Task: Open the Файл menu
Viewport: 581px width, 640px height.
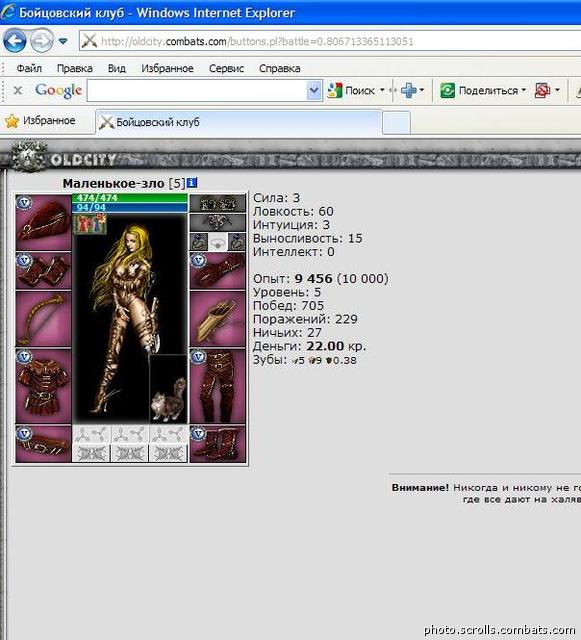Action: point(29,68)
